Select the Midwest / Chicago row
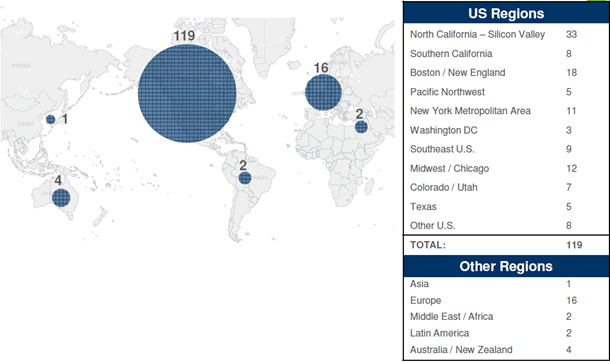Screen dimensions: 610x362 [506, 168]
